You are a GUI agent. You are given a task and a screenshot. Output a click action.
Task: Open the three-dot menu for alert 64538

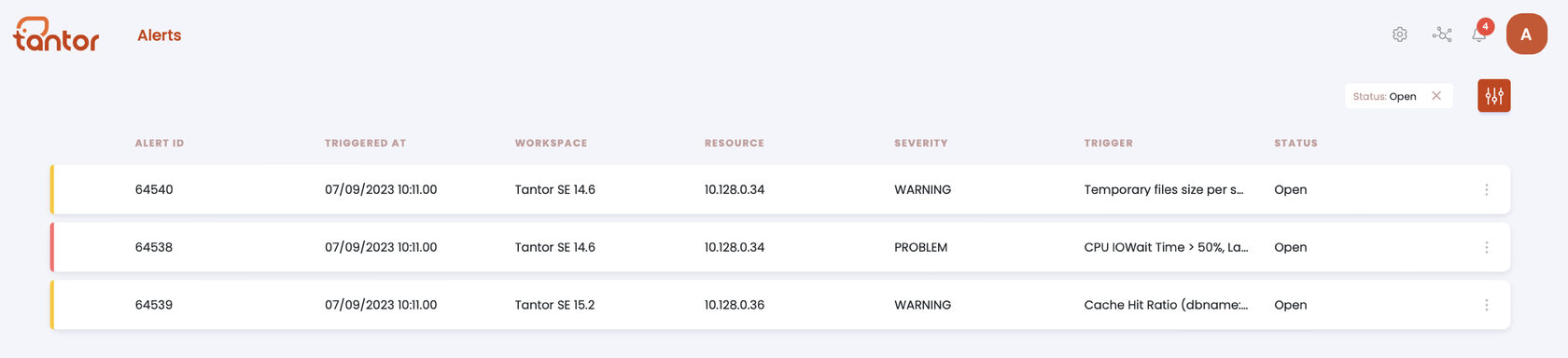coord(1486,247)
